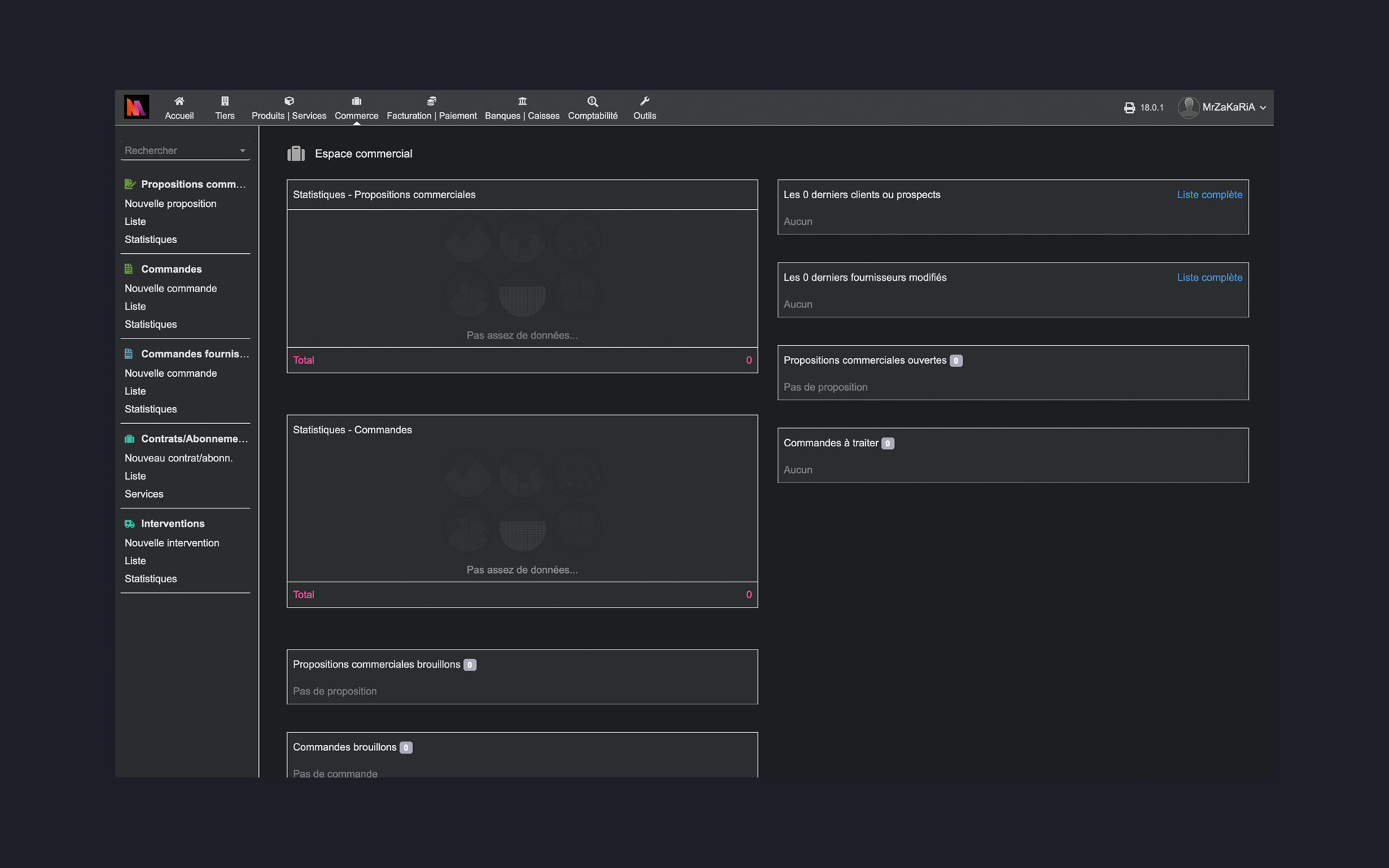Open Statistiques under Commandes section

pyautogui.click(x=150, y=324)
